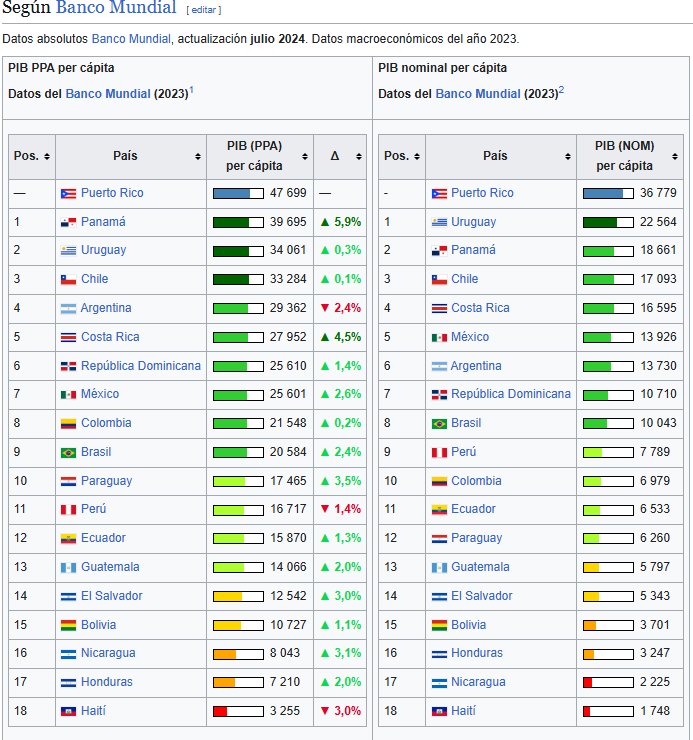Open Panamá link in PPA table
The width and height of the screenshot is (693, 740).
coord(103,222)
